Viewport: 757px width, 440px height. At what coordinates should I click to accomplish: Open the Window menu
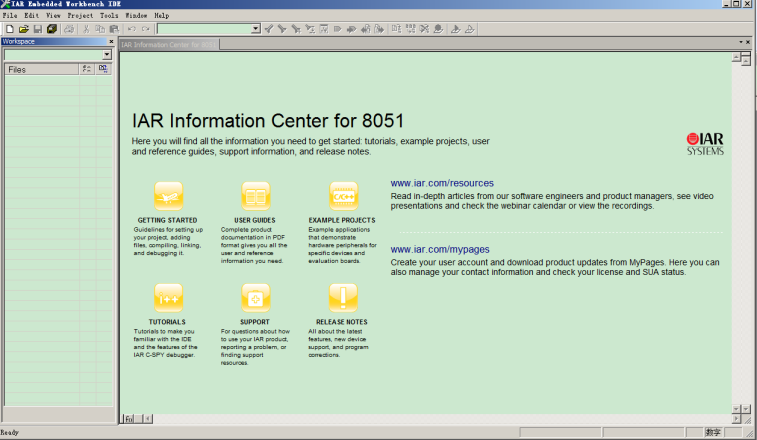(x=136, y=15)
